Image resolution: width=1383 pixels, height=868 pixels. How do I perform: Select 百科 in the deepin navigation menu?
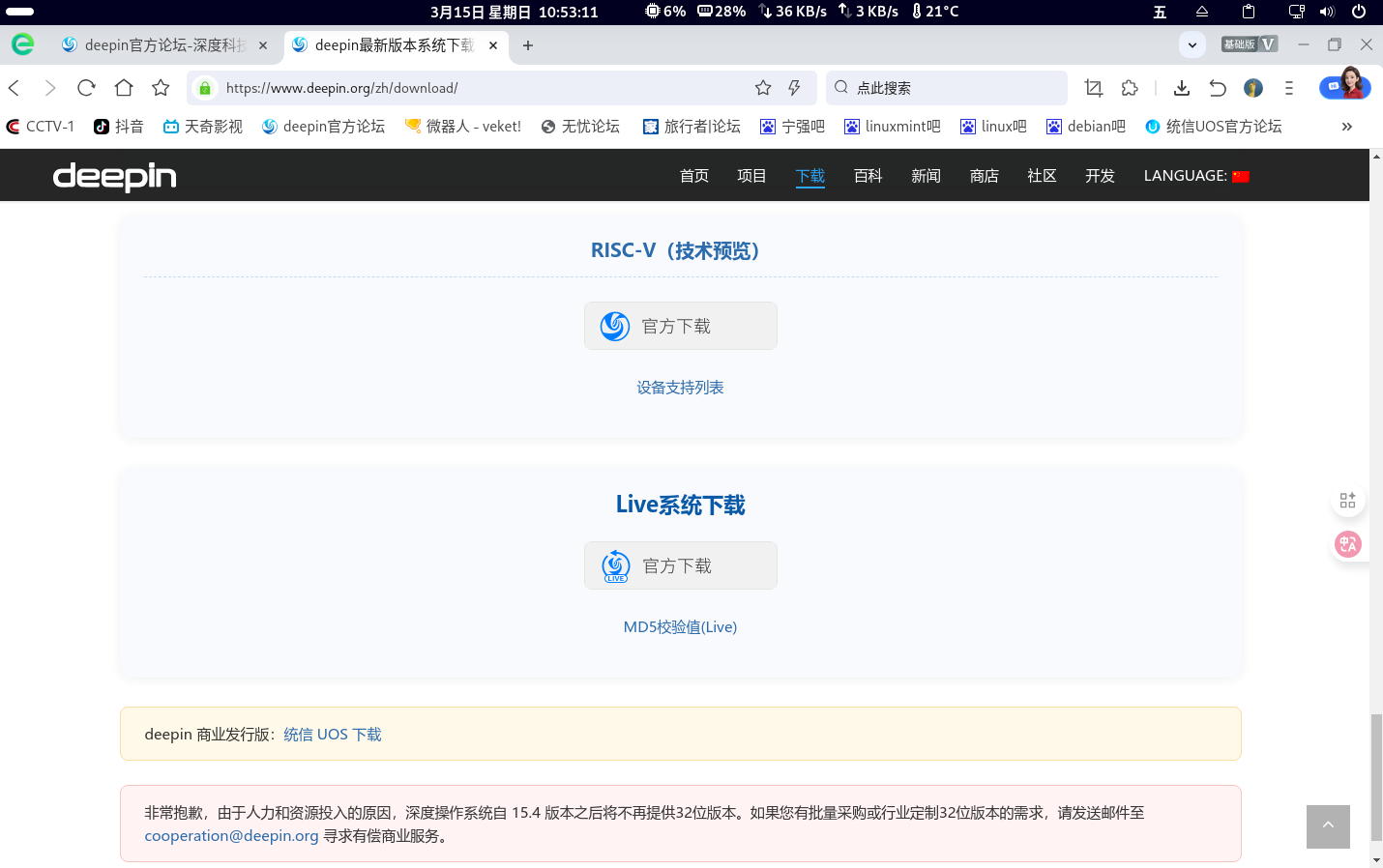point(868,176)
